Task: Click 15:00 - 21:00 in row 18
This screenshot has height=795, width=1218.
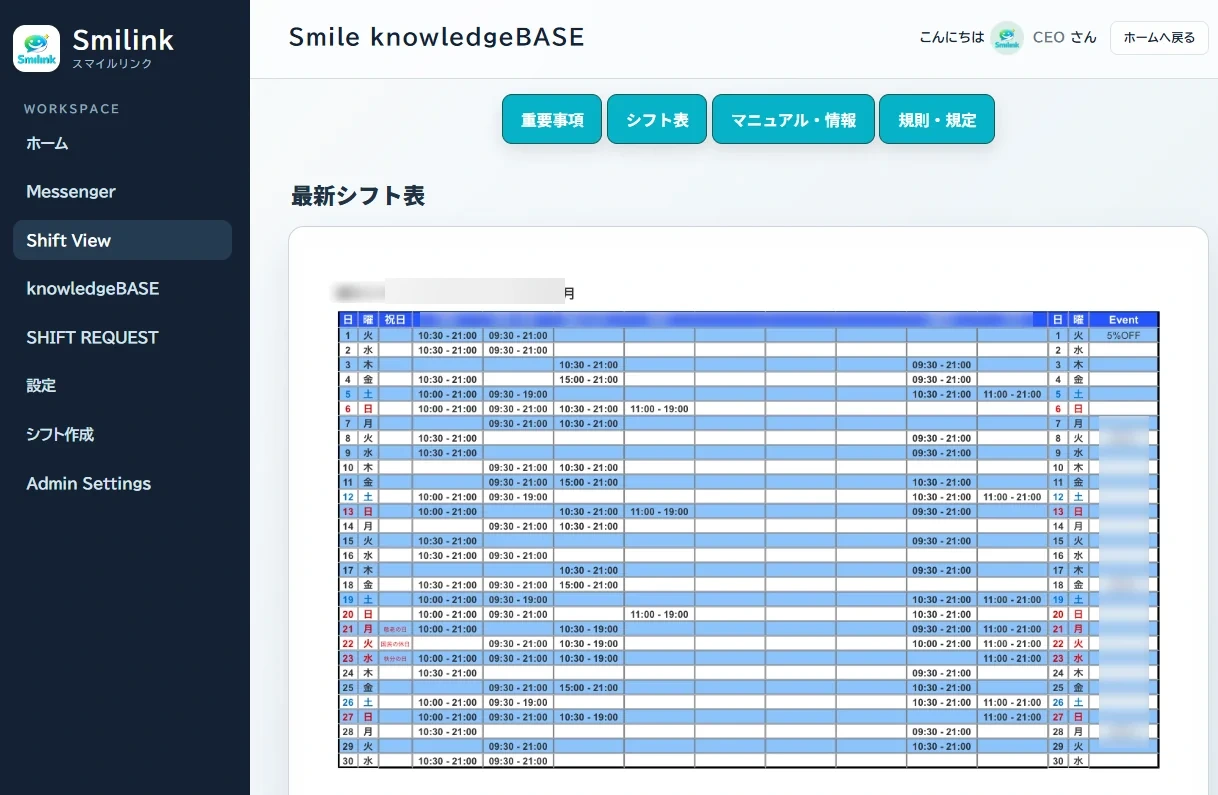Action: pyautogui.click(x=588, y=585)
